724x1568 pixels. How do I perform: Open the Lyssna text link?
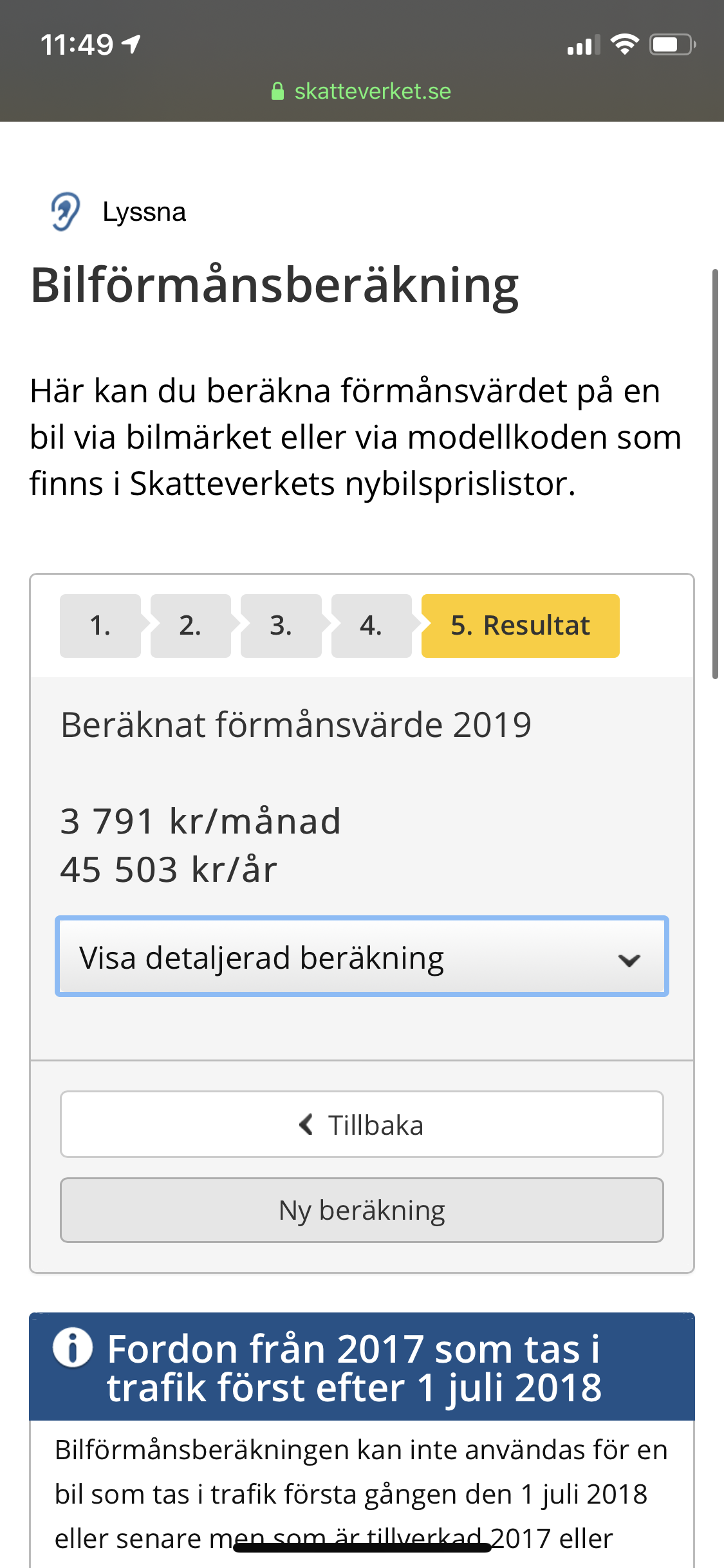pos(144,212)
